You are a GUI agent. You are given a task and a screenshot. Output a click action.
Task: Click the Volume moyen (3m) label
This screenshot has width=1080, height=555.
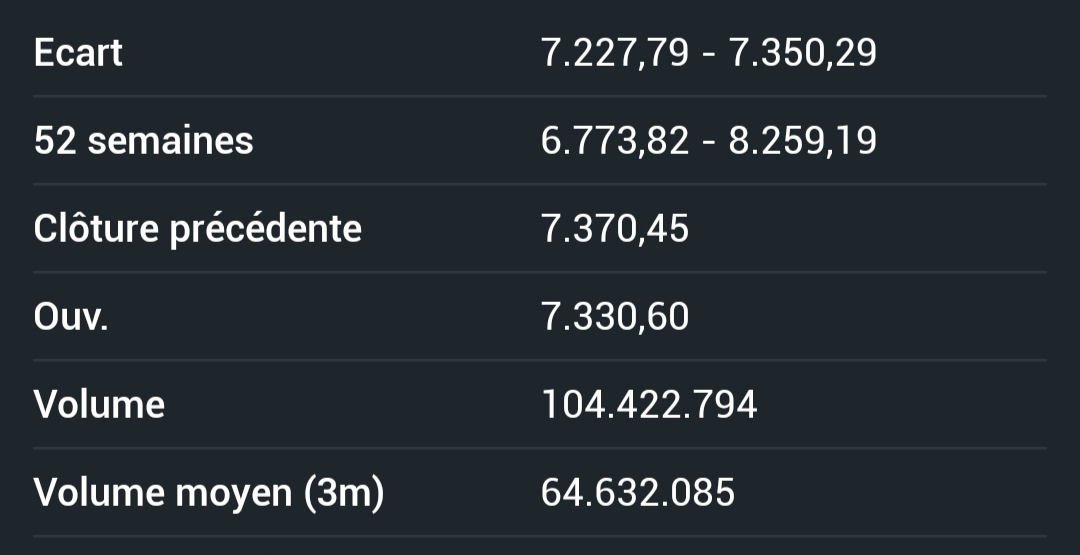coord(208,493)
